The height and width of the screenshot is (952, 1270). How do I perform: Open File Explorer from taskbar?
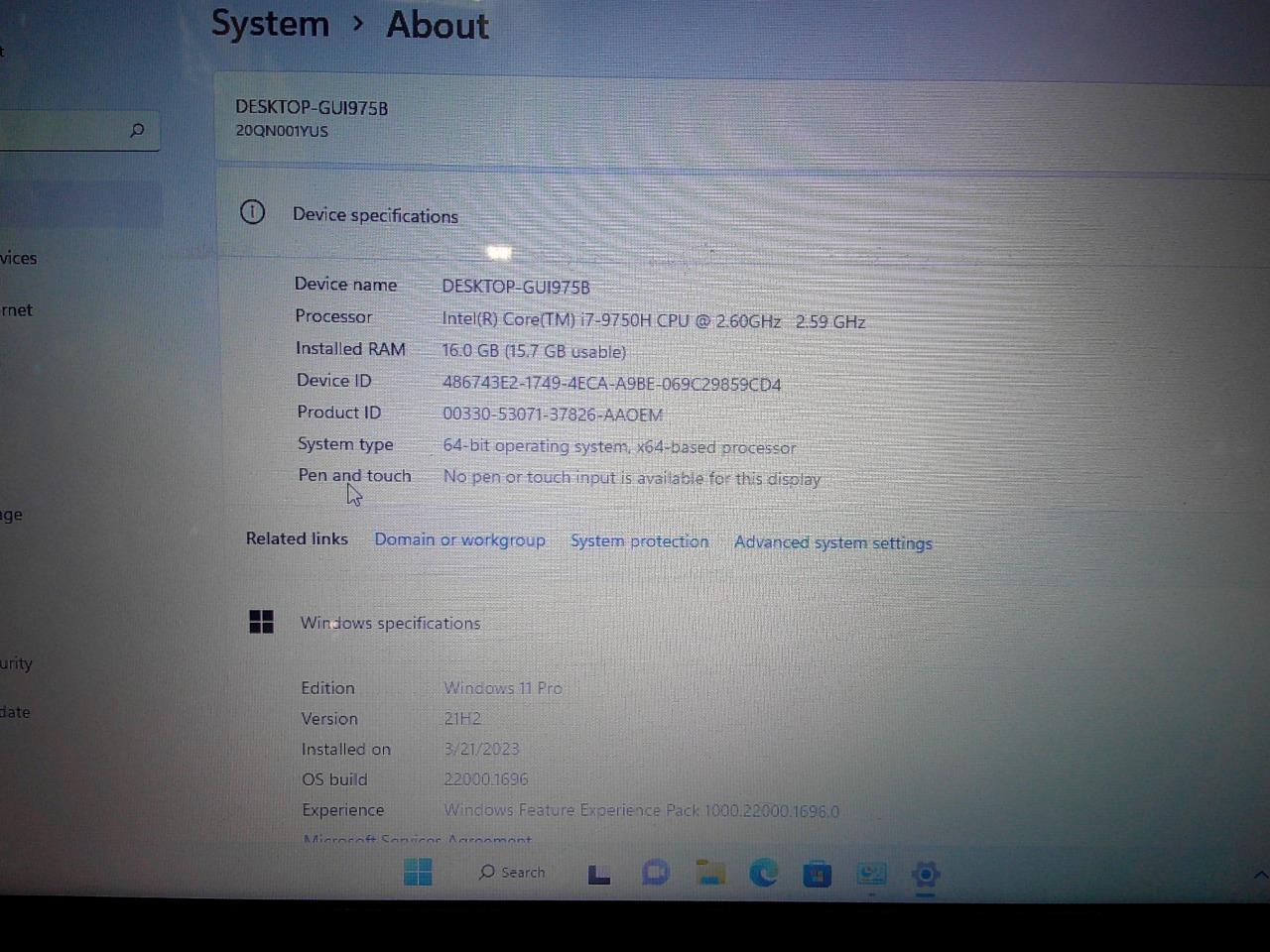(710, 873)
